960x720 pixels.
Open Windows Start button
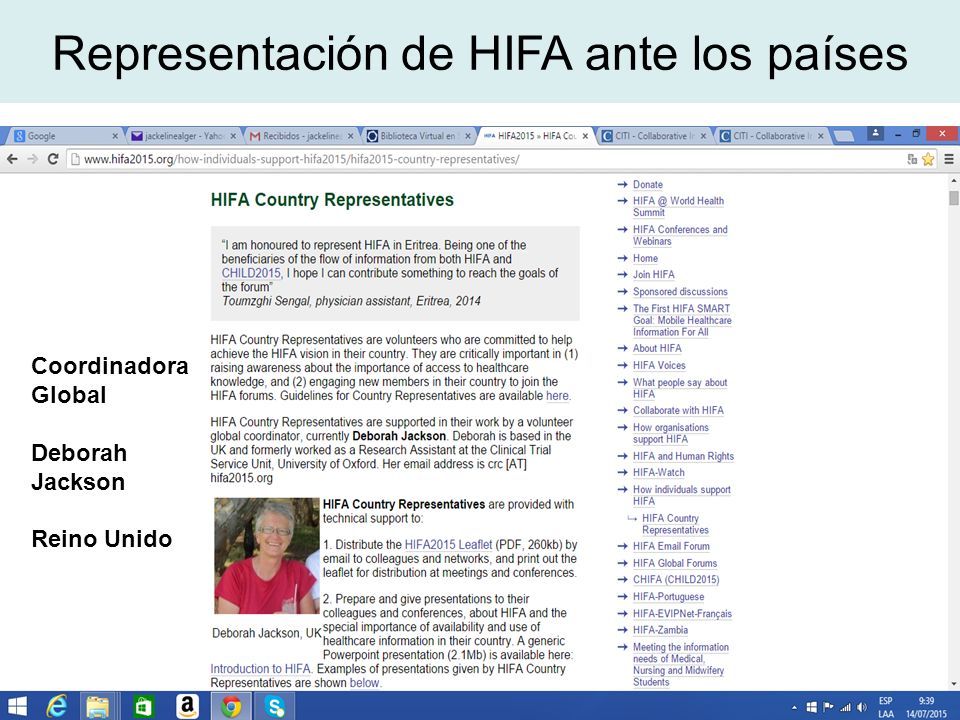17,707
